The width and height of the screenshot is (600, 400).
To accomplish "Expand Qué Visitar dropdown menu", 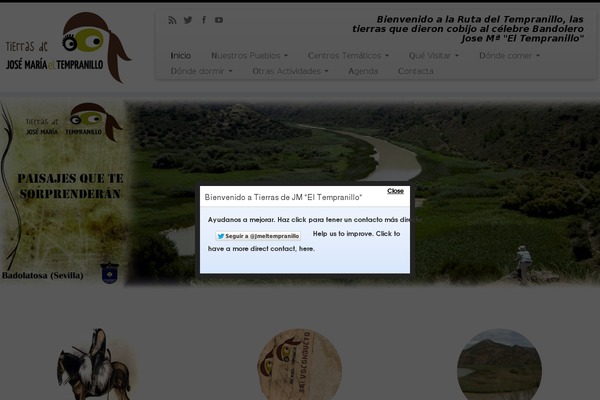I will pyautogui.click(x=434, y=56).
